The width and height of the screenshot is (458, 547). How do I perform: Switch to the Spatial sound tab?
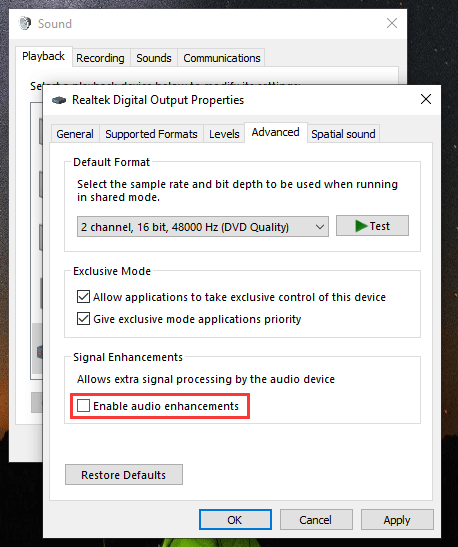(343, 134)
